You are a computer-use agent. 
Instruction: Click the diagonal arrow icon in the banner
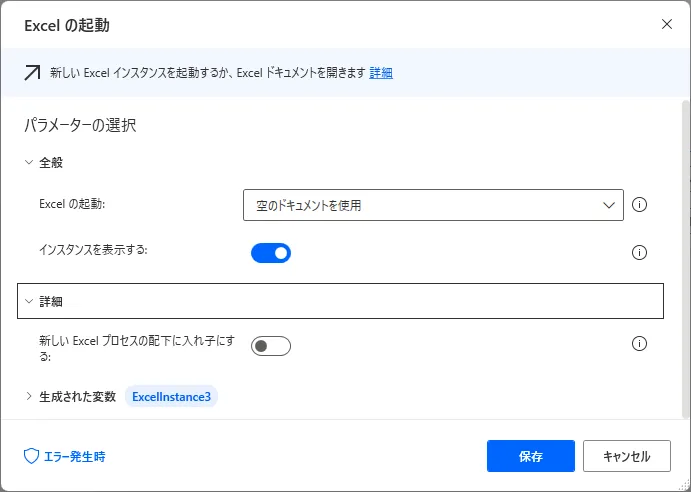click(x=33, y=72)
